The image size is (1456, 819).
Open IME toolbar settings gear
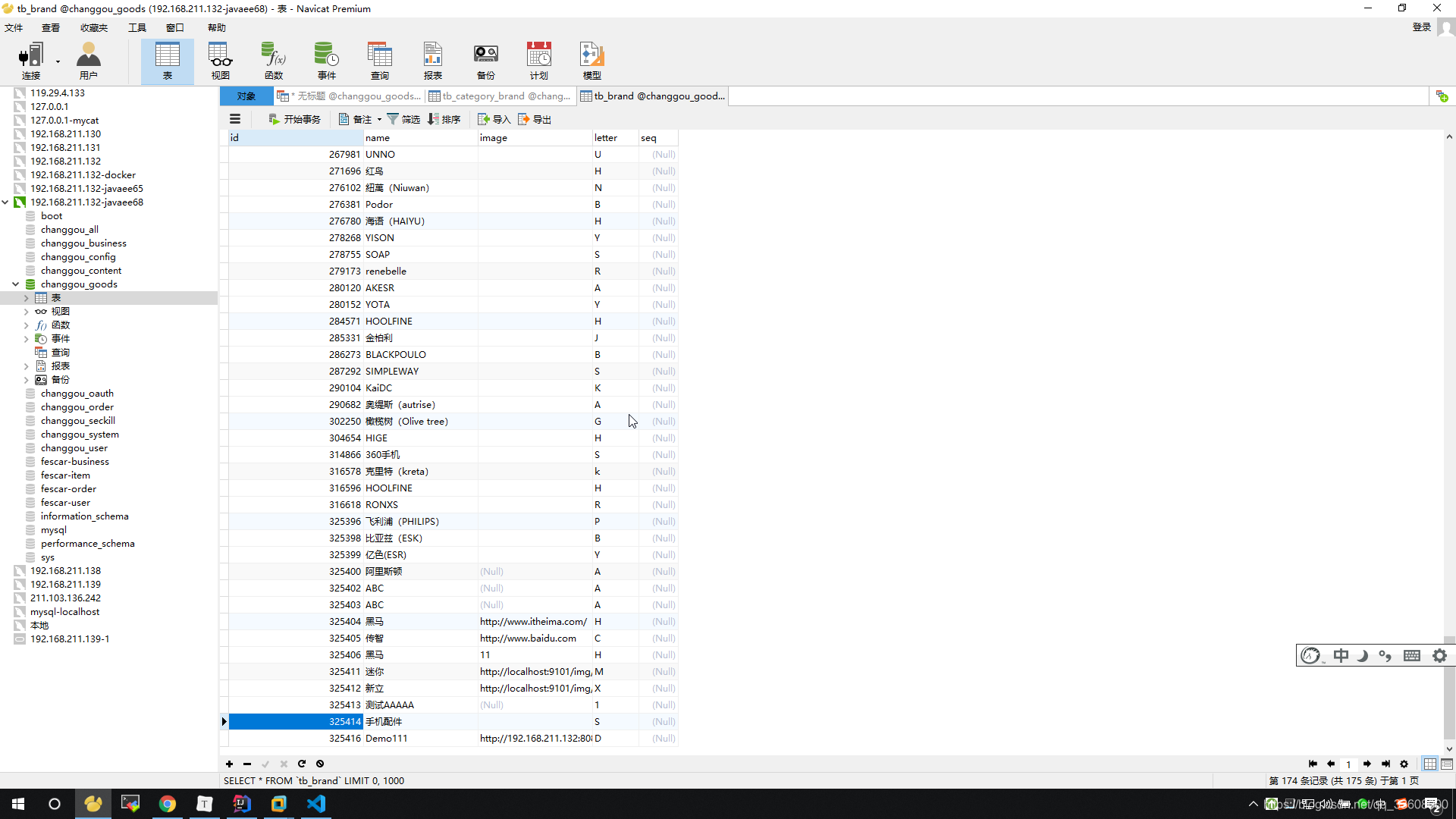pos(1439,656)
